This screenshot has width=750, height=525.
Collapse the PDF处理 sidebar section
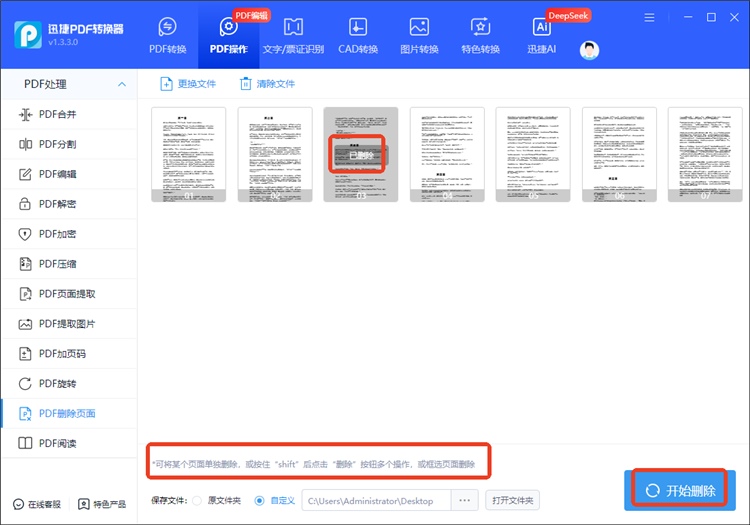122,84
